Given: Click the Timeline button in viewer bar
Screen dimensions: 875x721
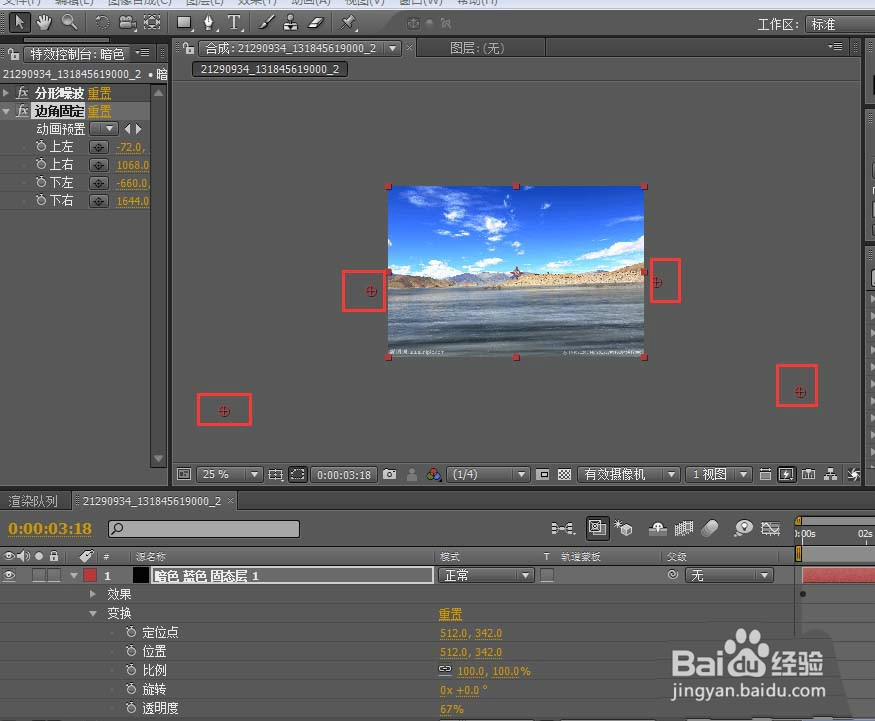Looking at the screenshot, I should [808, 474].
